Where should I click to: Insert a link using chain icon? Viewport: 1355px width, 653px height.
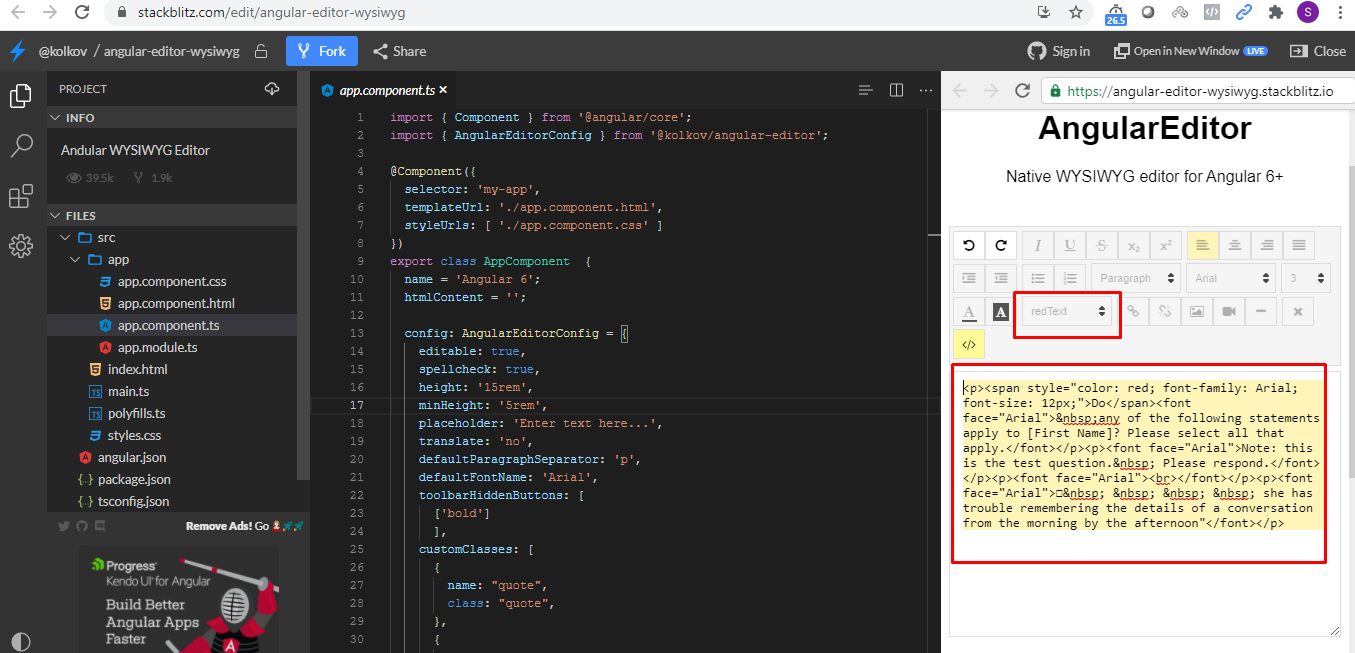[x=1133, y=311]
